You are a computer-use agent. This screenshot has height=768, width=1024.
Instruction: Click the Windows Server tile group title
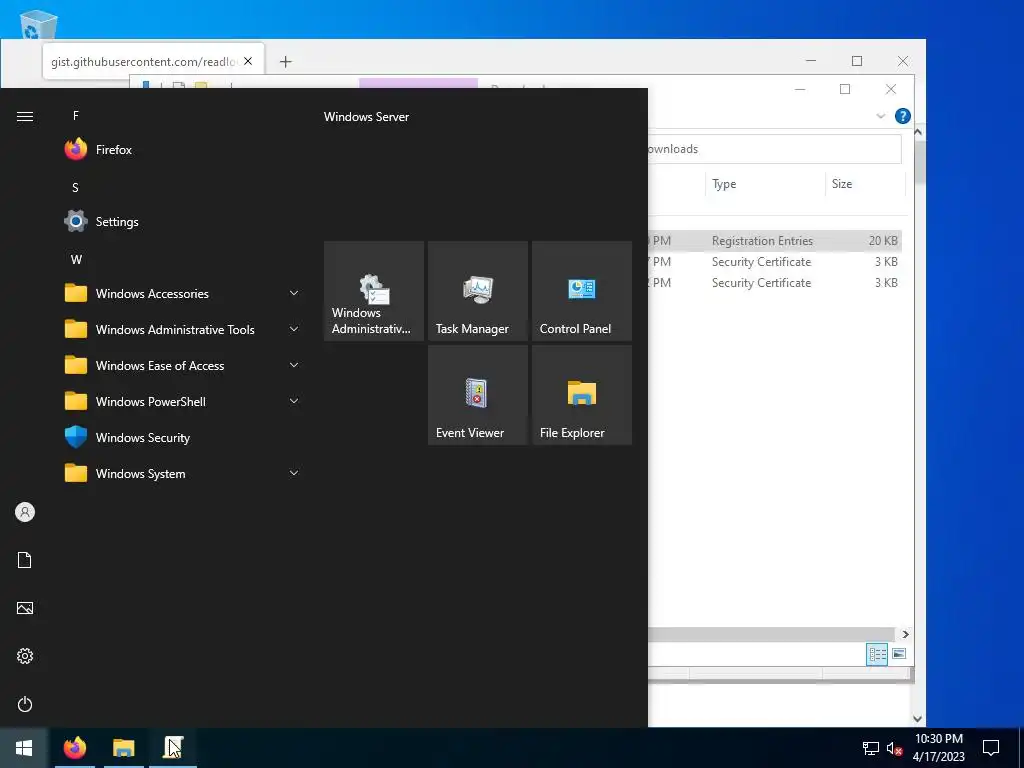[366, 117]
